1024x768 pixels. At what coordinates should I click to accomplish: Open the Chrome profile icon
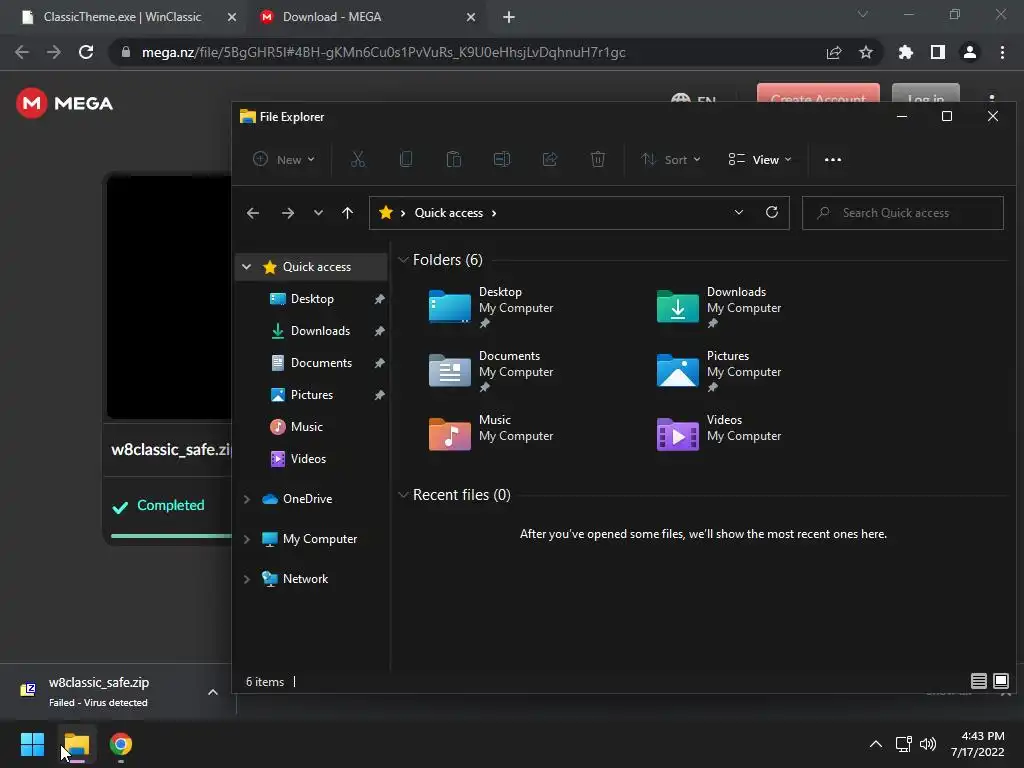click(x=970, y=52)
